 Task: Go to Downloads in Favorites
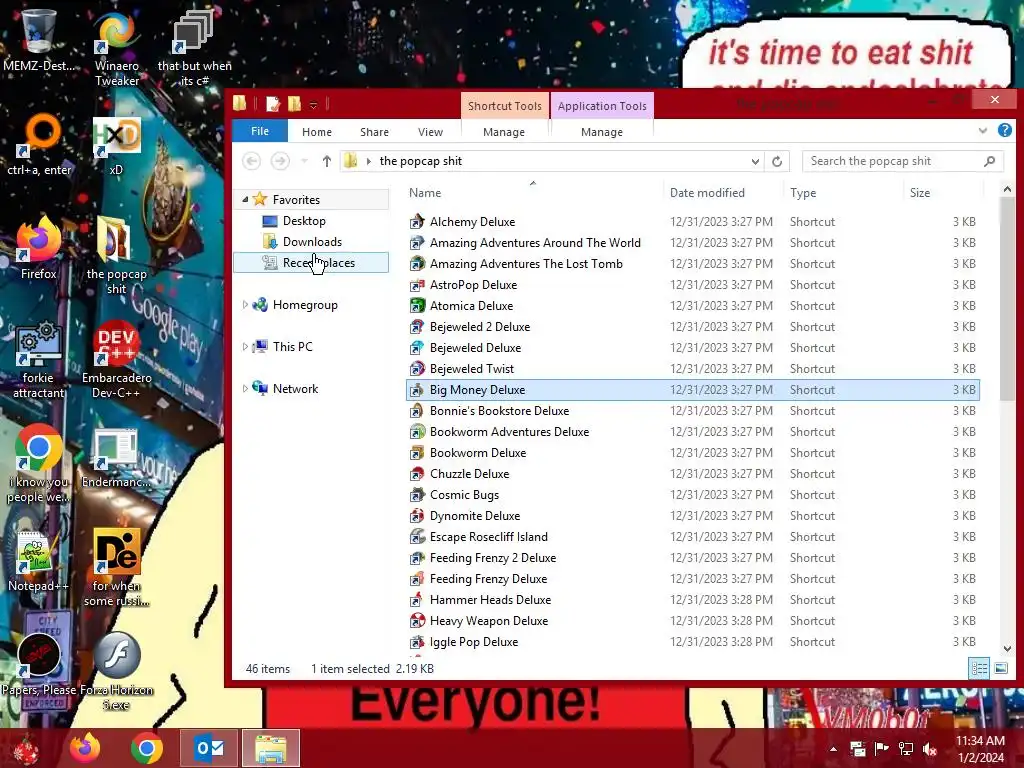[x=312, y=242]
